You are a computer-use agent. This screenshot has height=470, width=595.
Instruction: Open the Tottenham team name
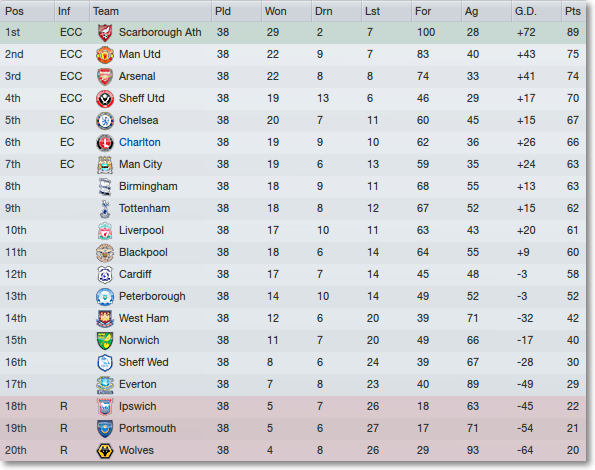pyautogui.click(x=145, y=208)
